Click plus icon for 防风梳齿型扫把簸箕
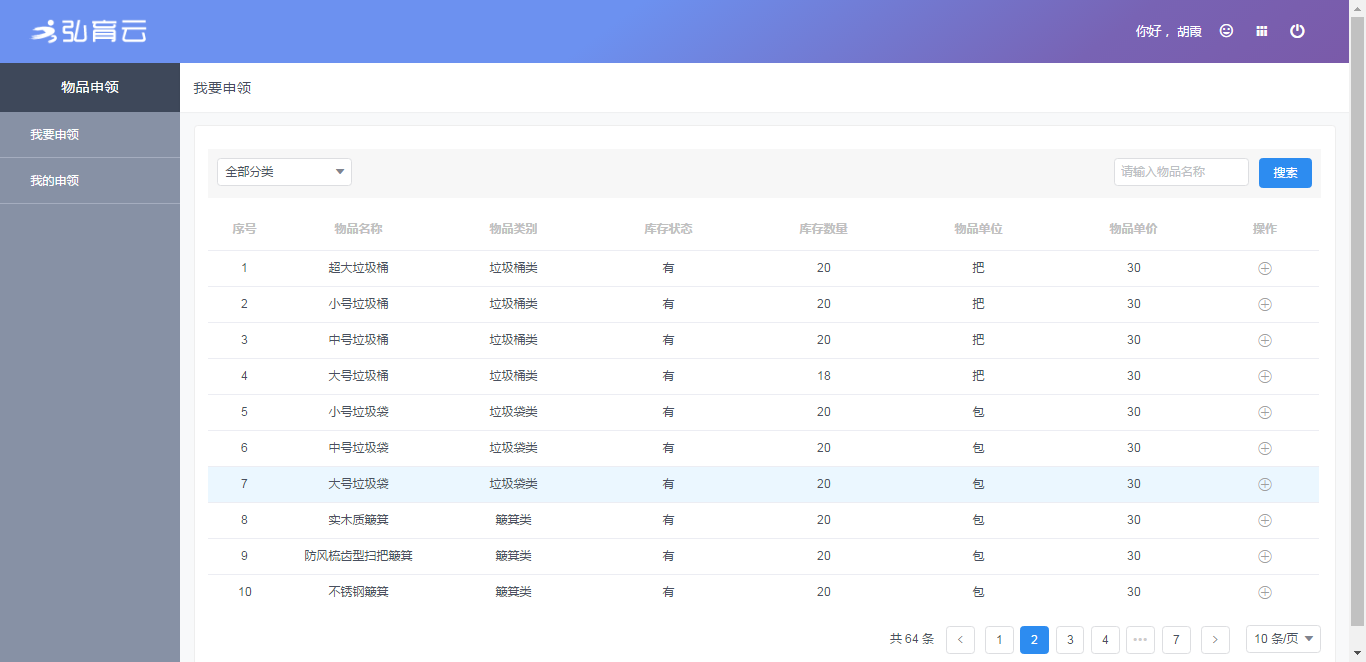1366x662 pixels. coord(1264,556)
